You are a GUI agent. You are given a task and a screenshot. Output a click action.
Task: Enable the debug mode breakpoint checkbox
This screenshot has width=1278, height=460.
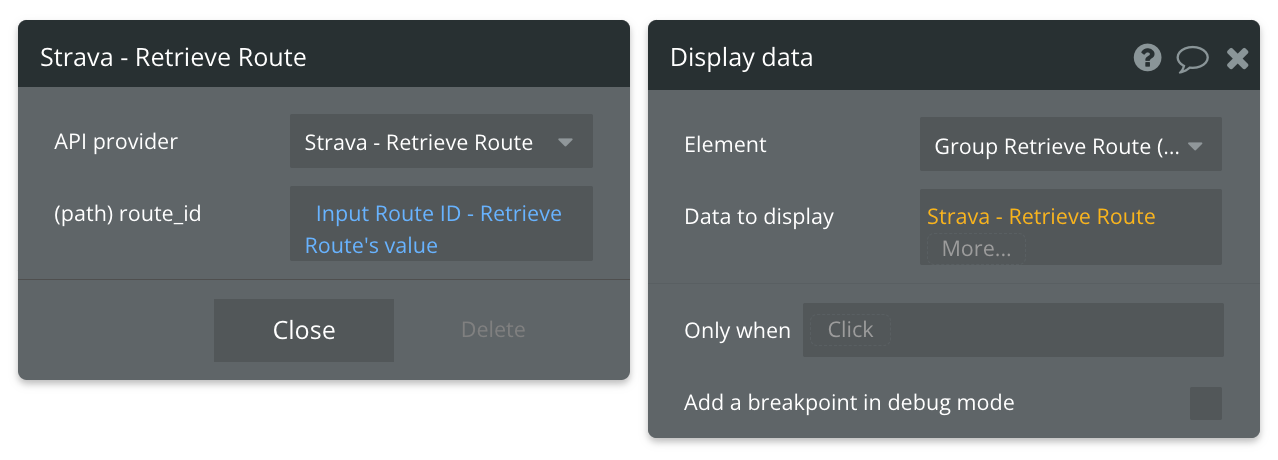pos(1205,404)
